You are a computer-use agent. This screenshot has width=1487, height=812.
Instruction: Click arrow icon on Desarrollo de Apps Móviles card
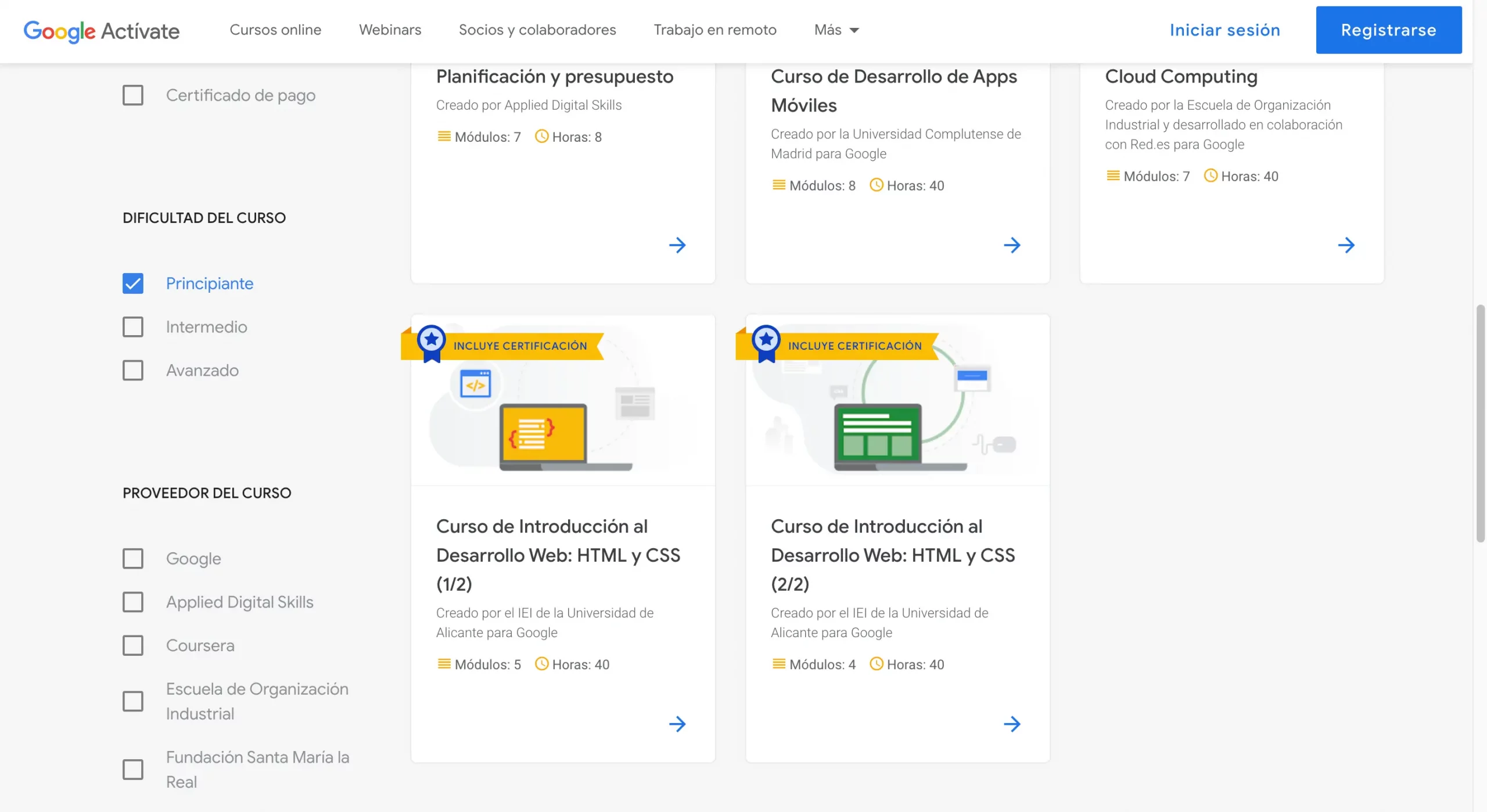click(x=1012, y=245)
